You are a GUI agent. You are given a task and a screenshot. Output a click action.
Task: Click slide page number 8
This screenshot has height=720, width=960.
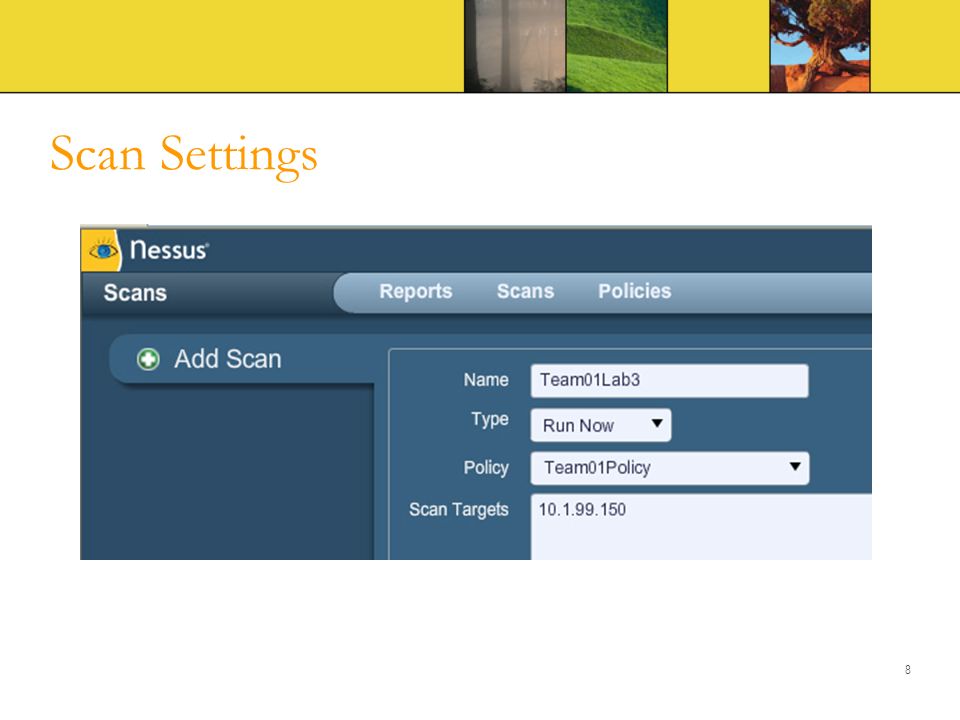point(907,670)
